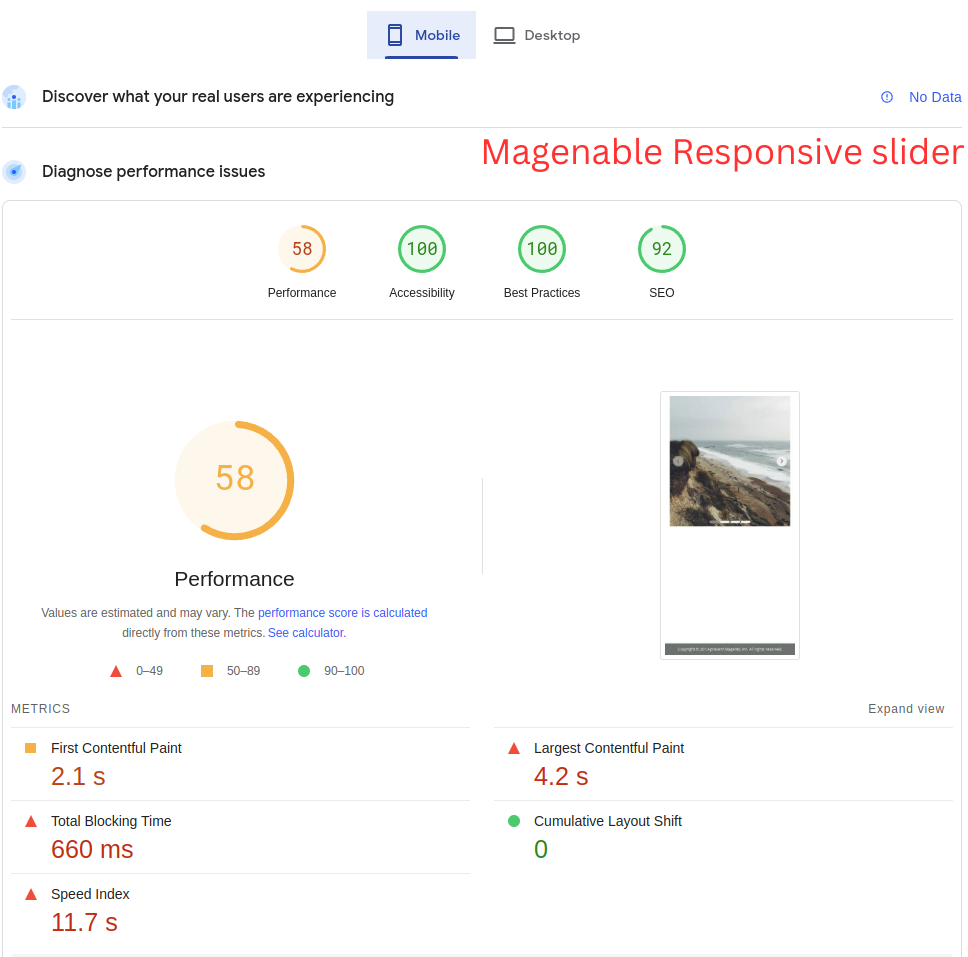Click the No Data info icon
968x957 pixels.
pyautogui.click(x=887, y=97)
